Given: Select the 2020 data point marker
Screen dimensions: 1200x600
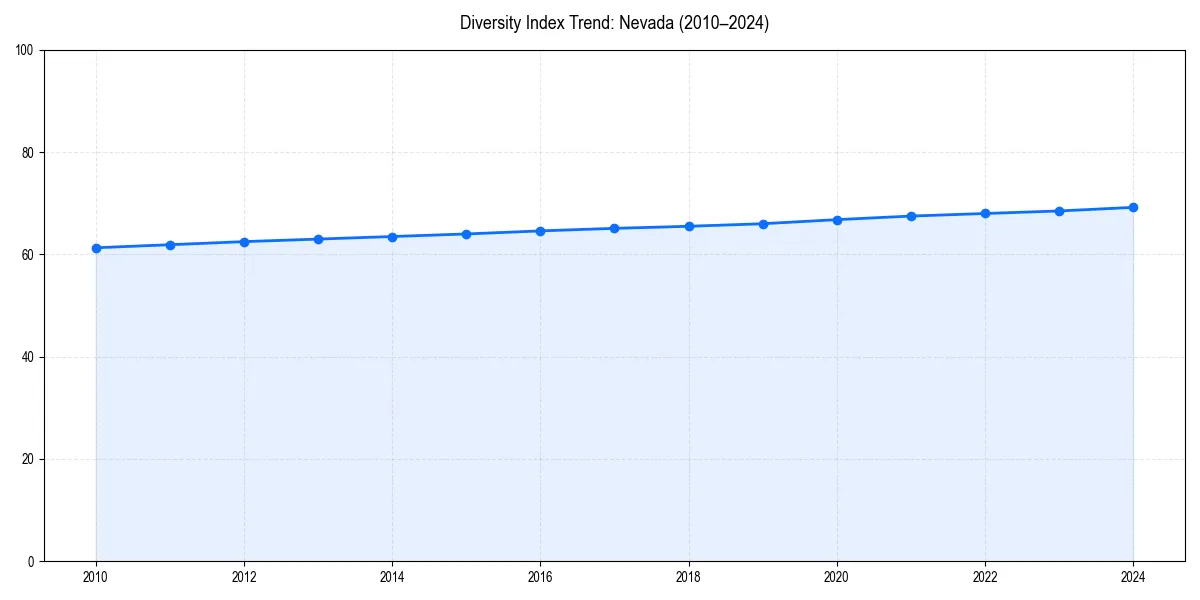Looking at the screenshot, I should point(837,218).
